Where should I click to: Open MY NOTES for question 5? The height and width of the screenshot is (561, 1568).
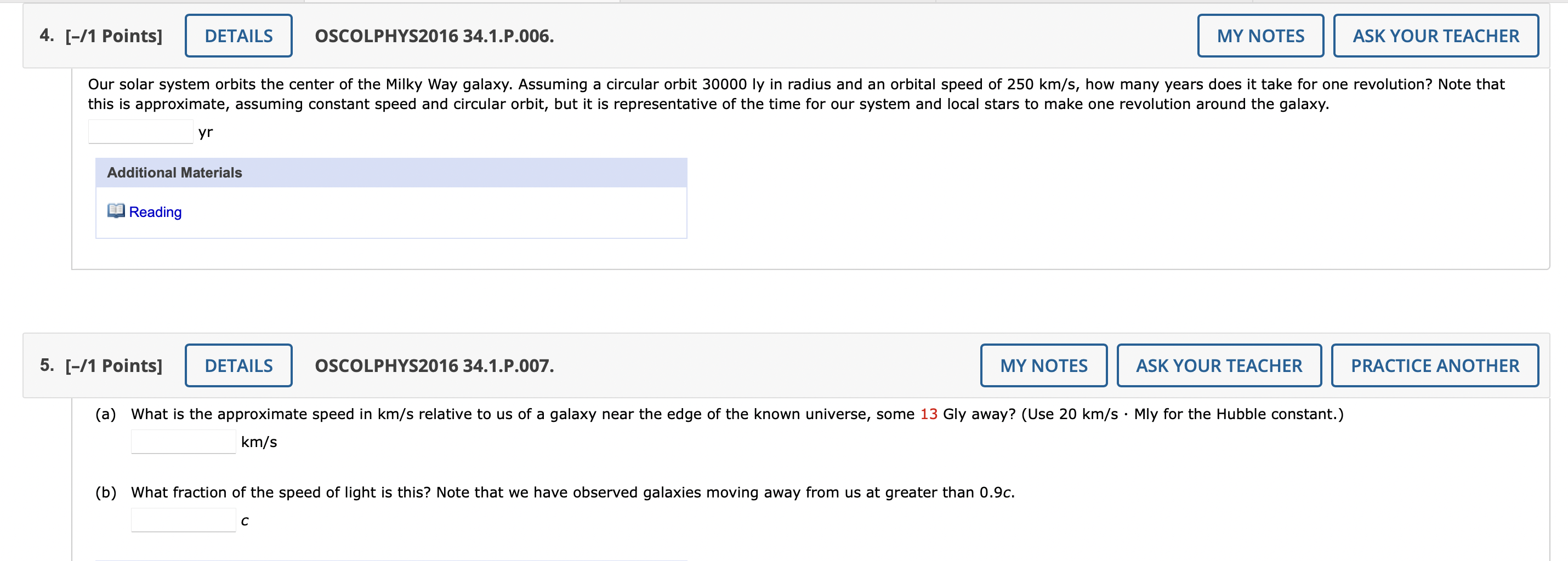1043,365
